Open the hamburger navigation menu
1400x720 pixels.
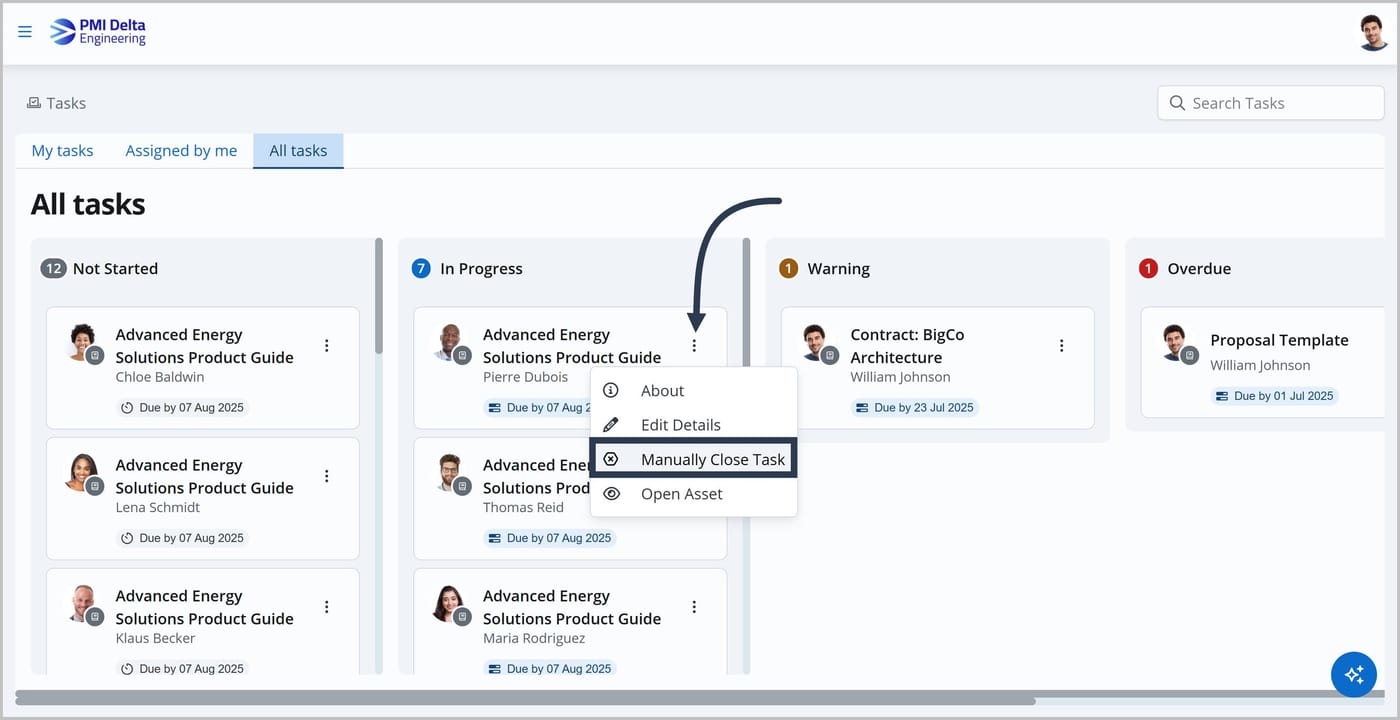25,32
